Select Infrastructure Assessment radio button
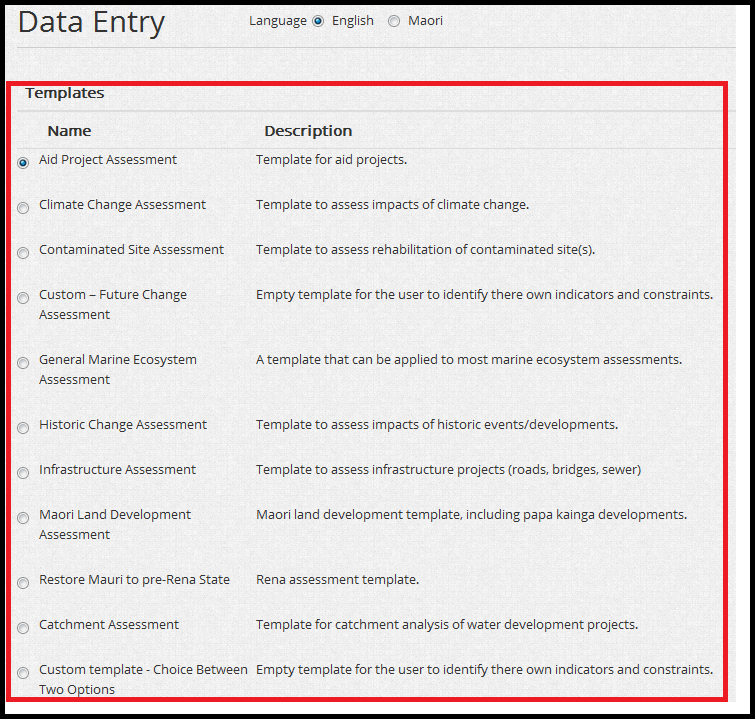The image size is (756, 719). coord(23,473)
